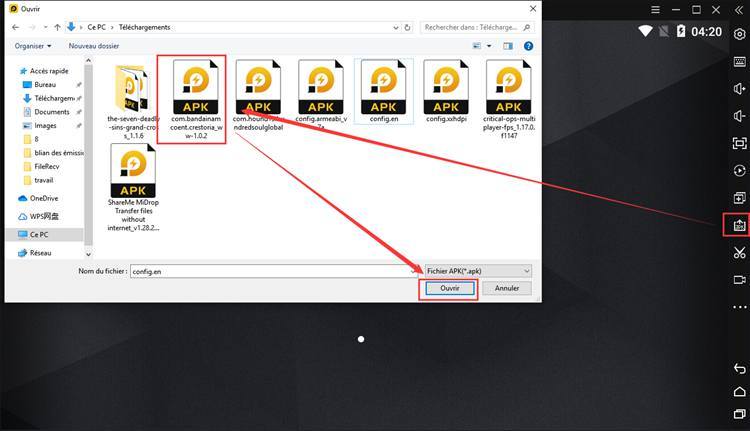
Task: Collapse the sidebar with double chevron icon
Action: [x=739, y=10]
